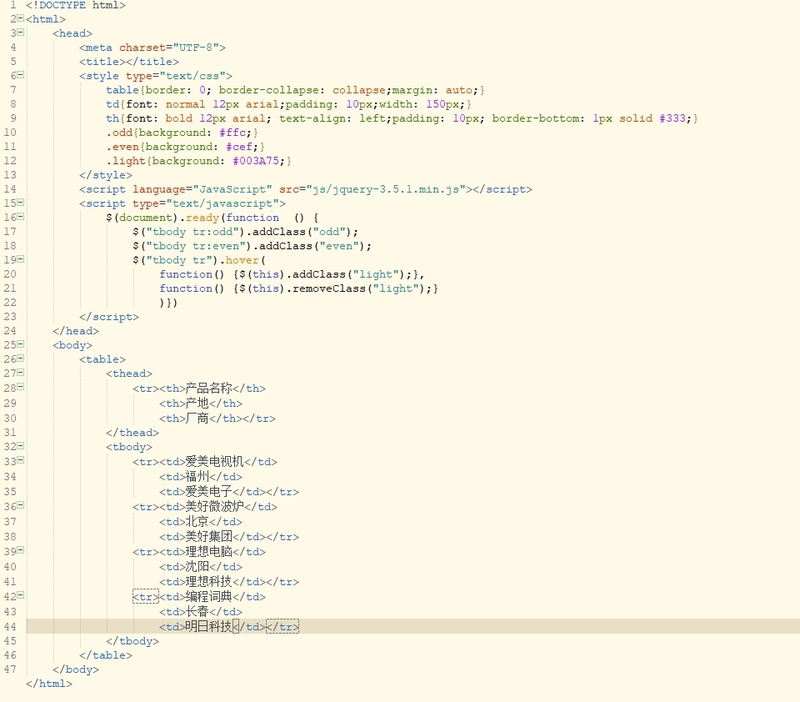Screen dimensions: 800x702
Task: Click the 长春 cell text
Action: pyautogui.click(x=197, y=612)
